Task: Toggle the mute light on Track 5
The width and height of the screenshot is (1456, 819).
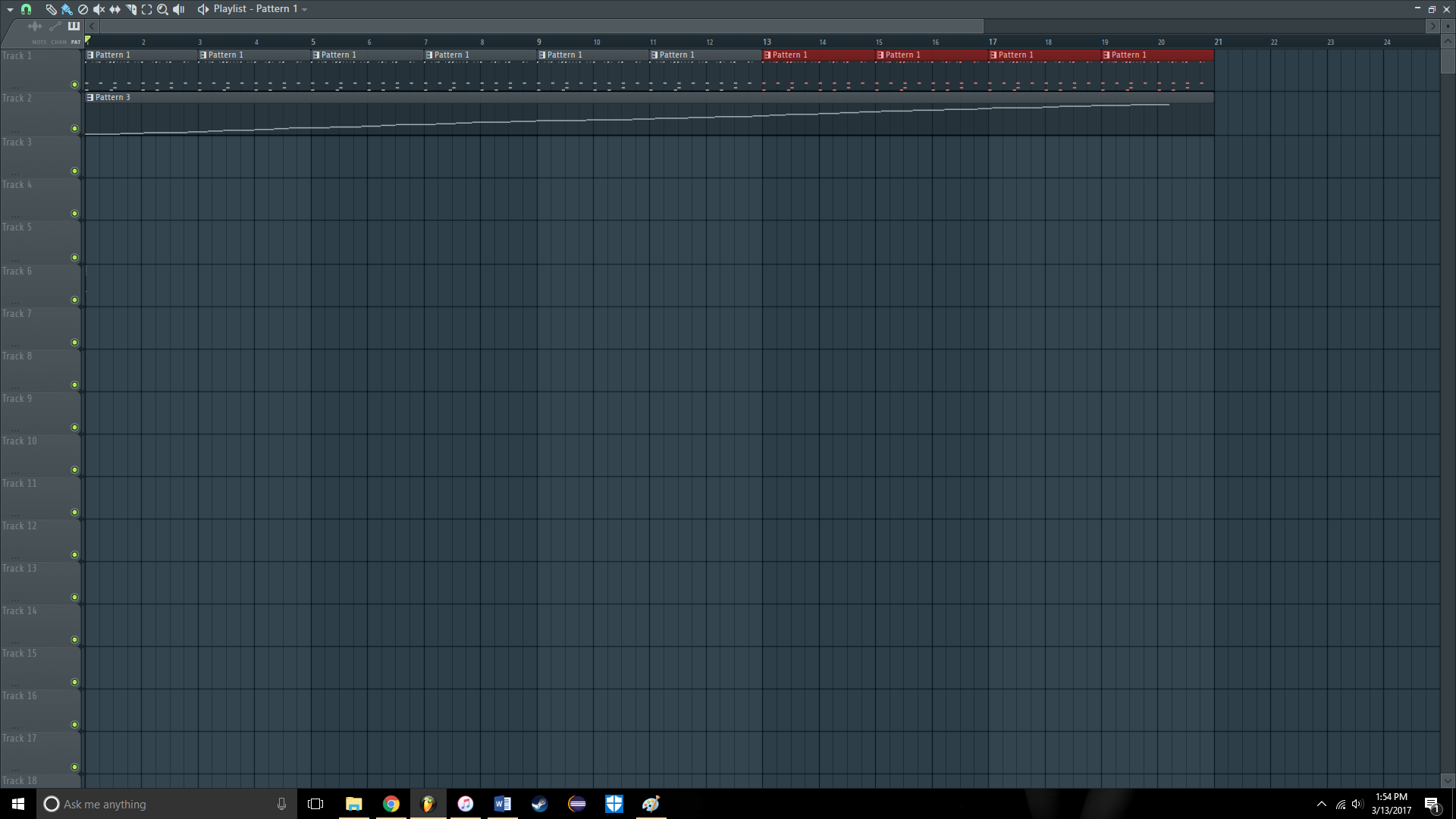Action: pyautogui.click(x=74, y=257)
